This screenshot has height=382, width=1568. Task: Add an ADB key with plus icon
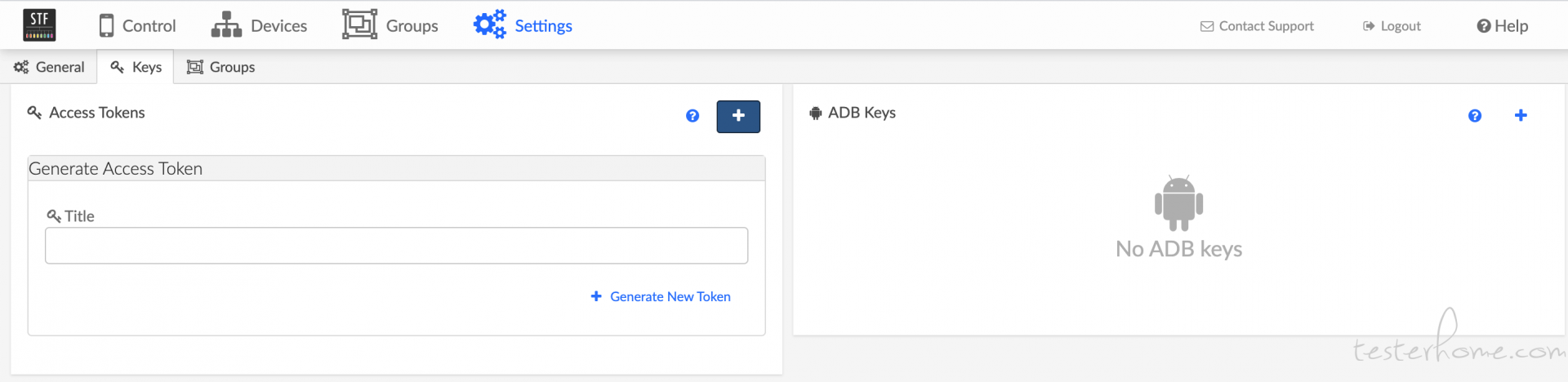pos(1521,116)
